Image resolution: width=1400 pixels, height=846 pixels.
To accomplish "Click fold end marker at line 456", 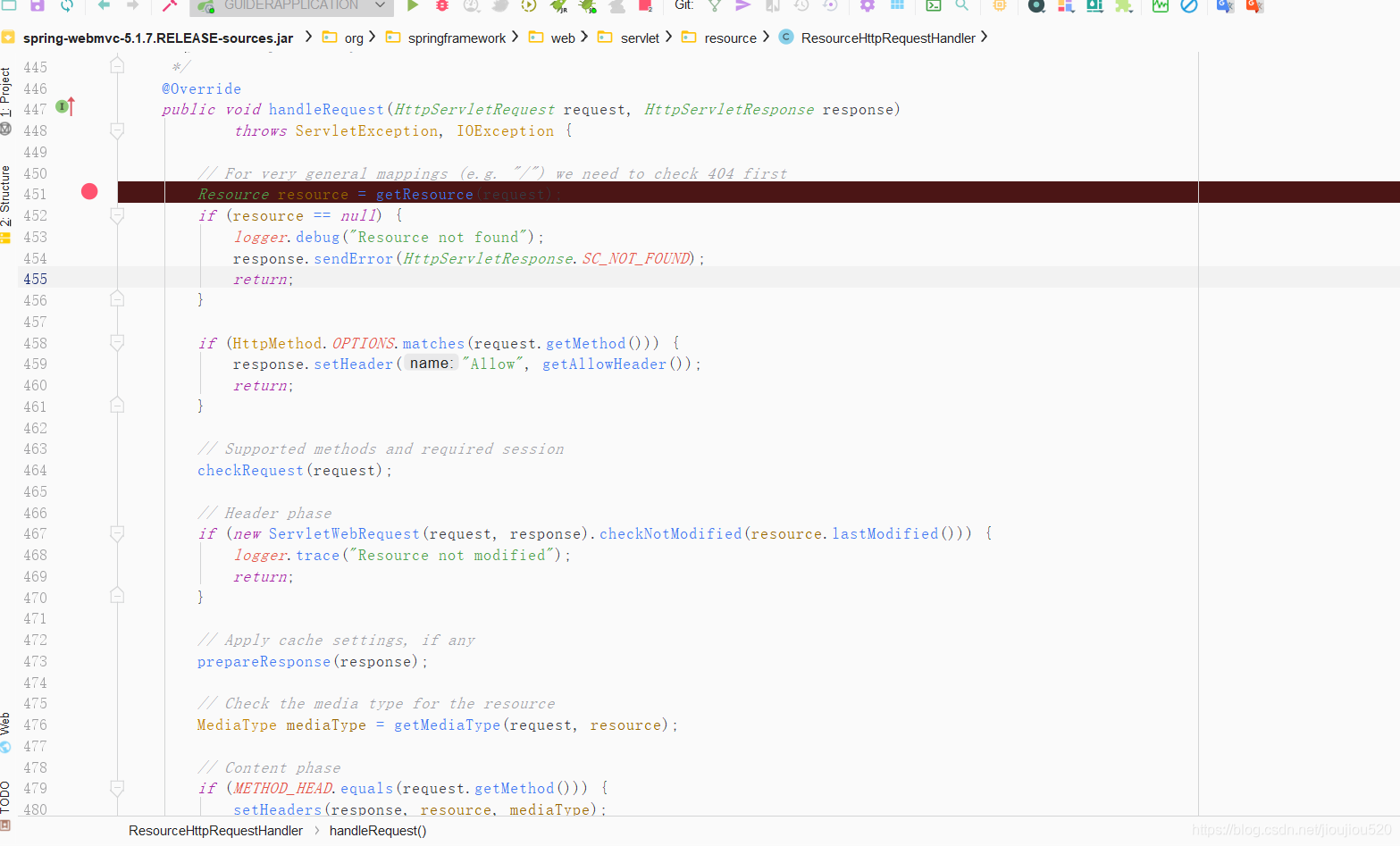I will coord(117,298).
